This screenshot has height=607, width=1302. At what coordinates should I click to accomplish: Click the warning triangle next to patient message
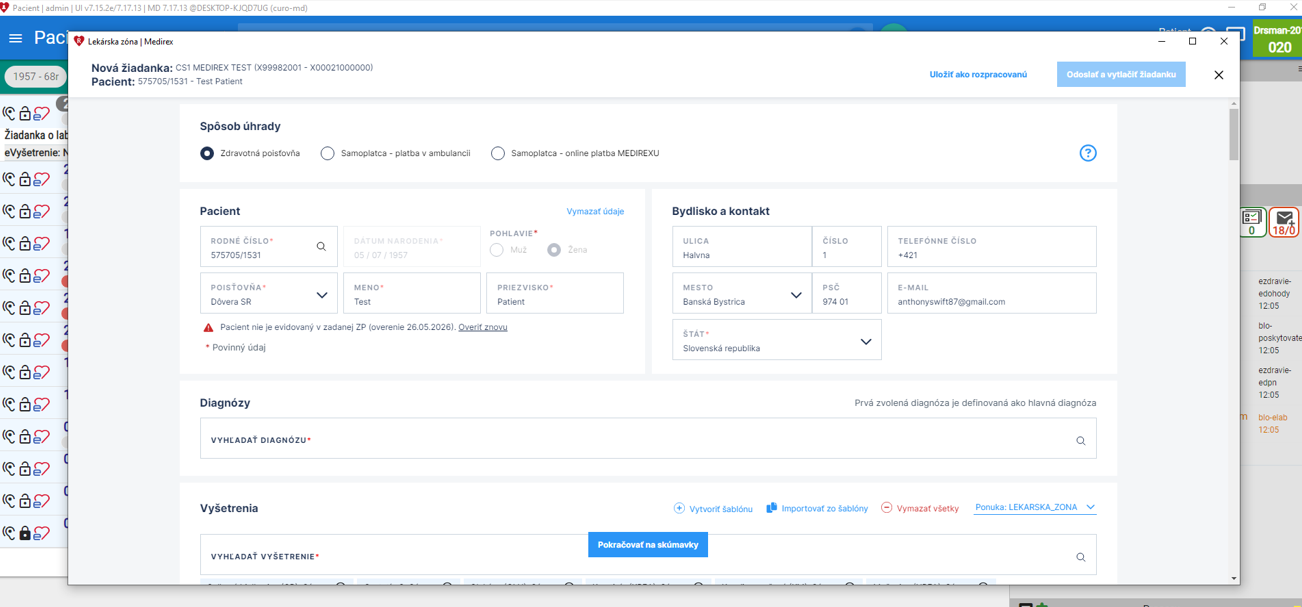coord(208,327)
